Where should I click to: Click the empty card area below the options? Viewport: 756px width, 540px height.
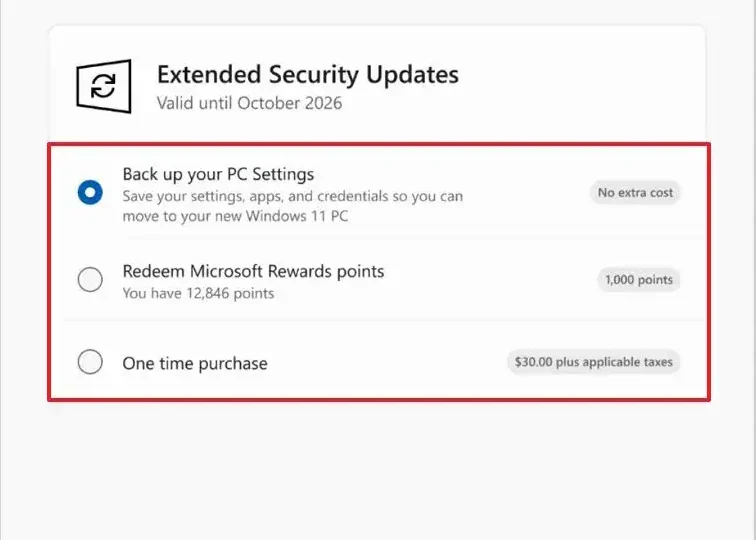pos(377,460)
